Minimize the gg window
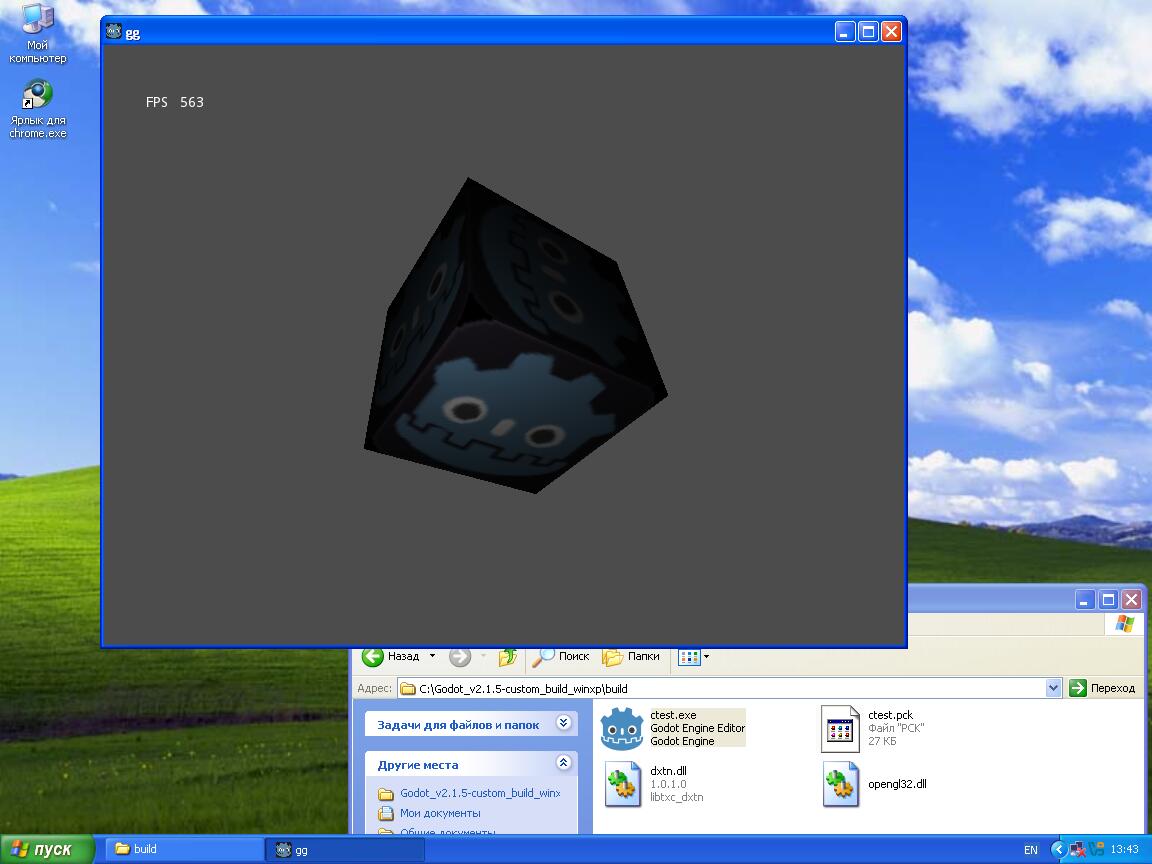Image resolution: width=1152 pixels, height=864 pixels. coord(845,32)
